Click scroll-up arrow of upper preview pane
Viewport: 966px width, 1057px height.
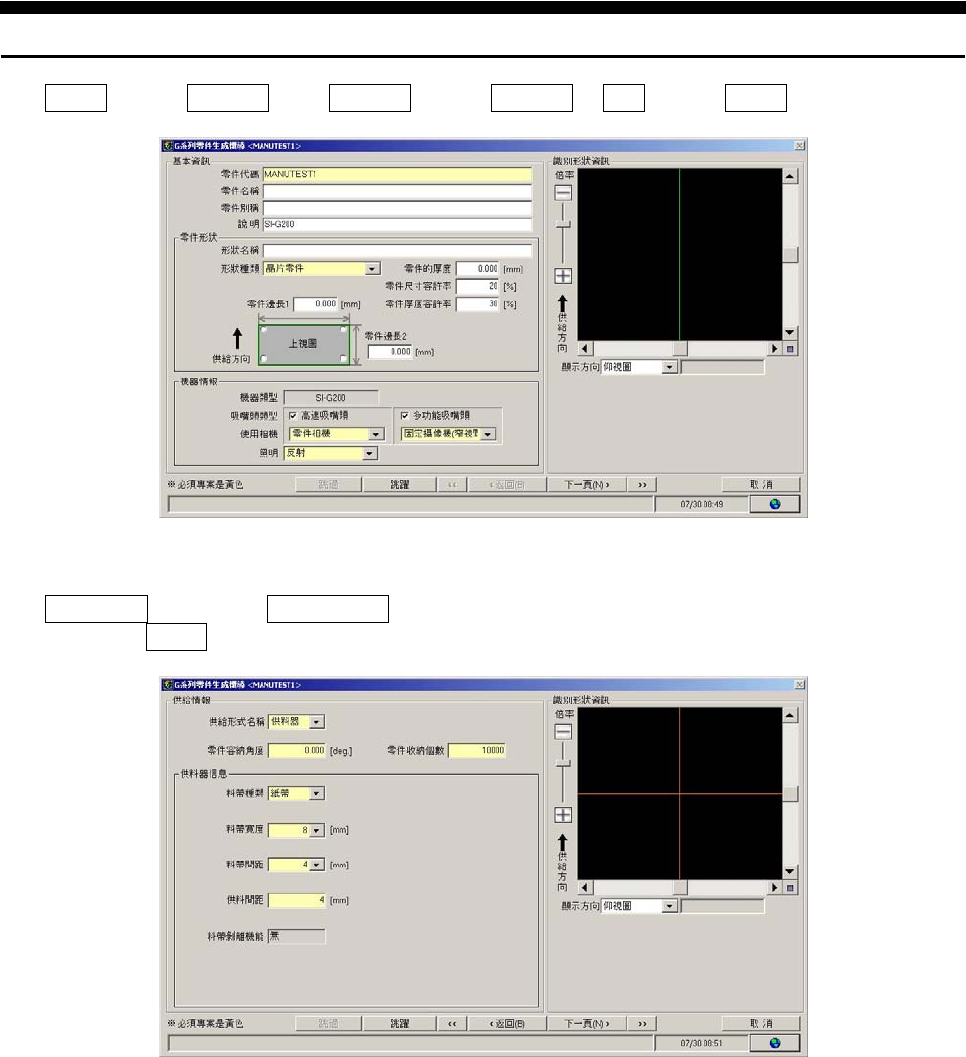790,176
